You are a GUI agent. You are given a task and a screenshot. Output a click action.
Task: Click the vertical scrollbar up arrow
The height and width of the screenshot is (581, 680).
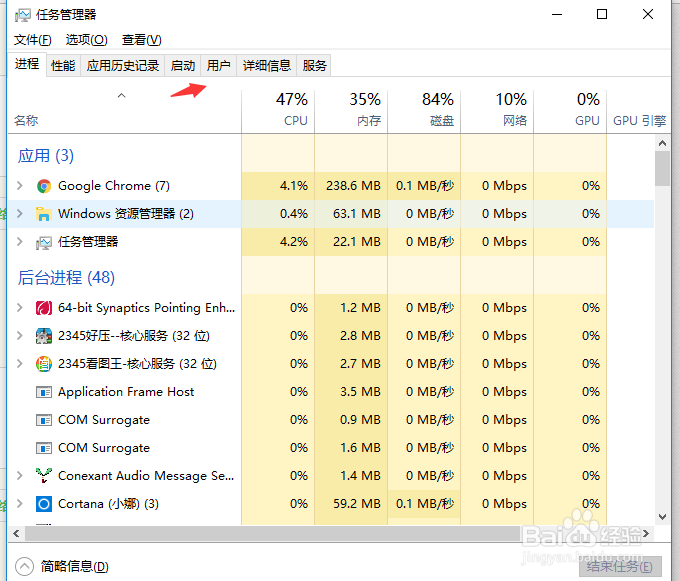tap(662, 143)
